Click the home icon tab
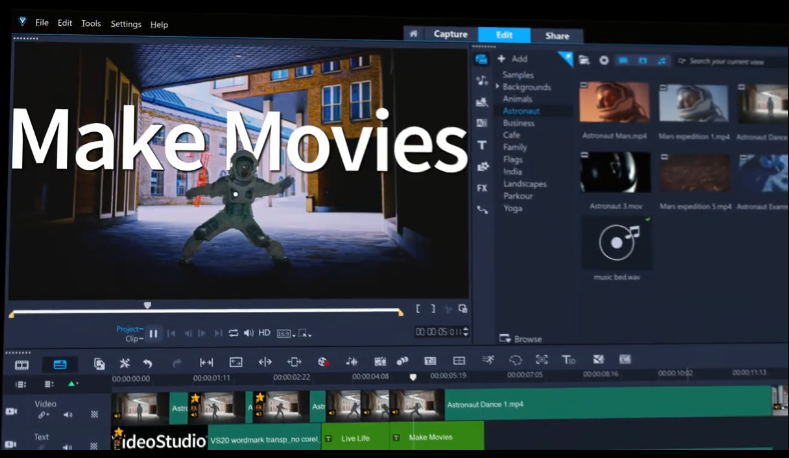The width and height of the screenshot is (789, 458). [x=413, y=34]
